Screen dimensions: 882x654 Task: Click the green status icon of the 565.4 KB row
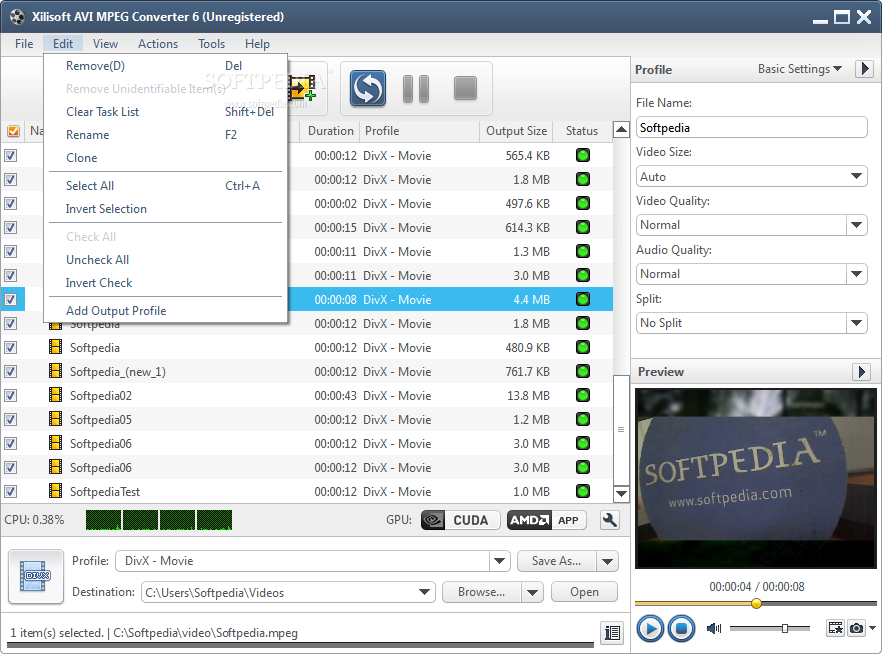(583, 155)
